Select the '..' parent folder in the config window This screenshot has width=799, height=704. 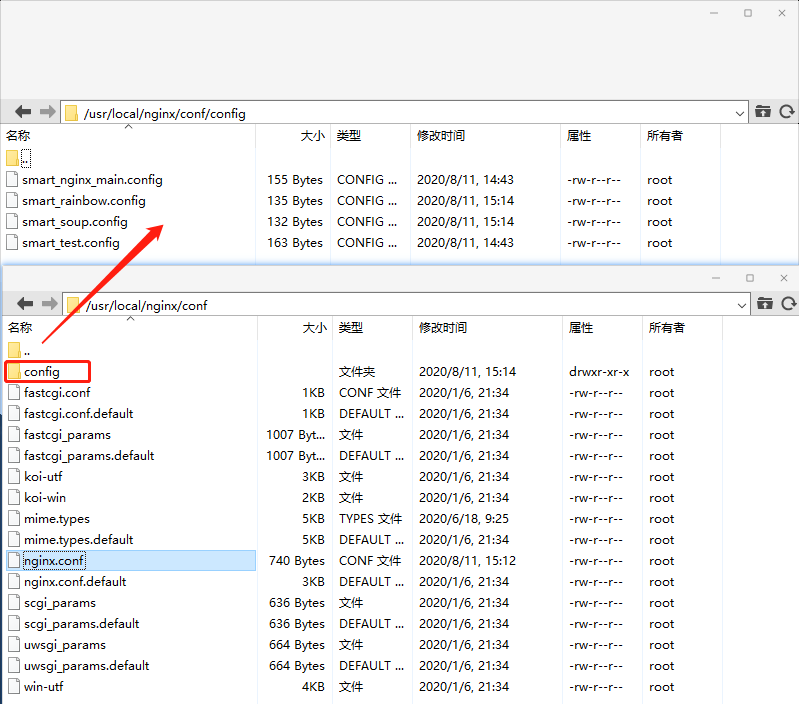point(19,158)
